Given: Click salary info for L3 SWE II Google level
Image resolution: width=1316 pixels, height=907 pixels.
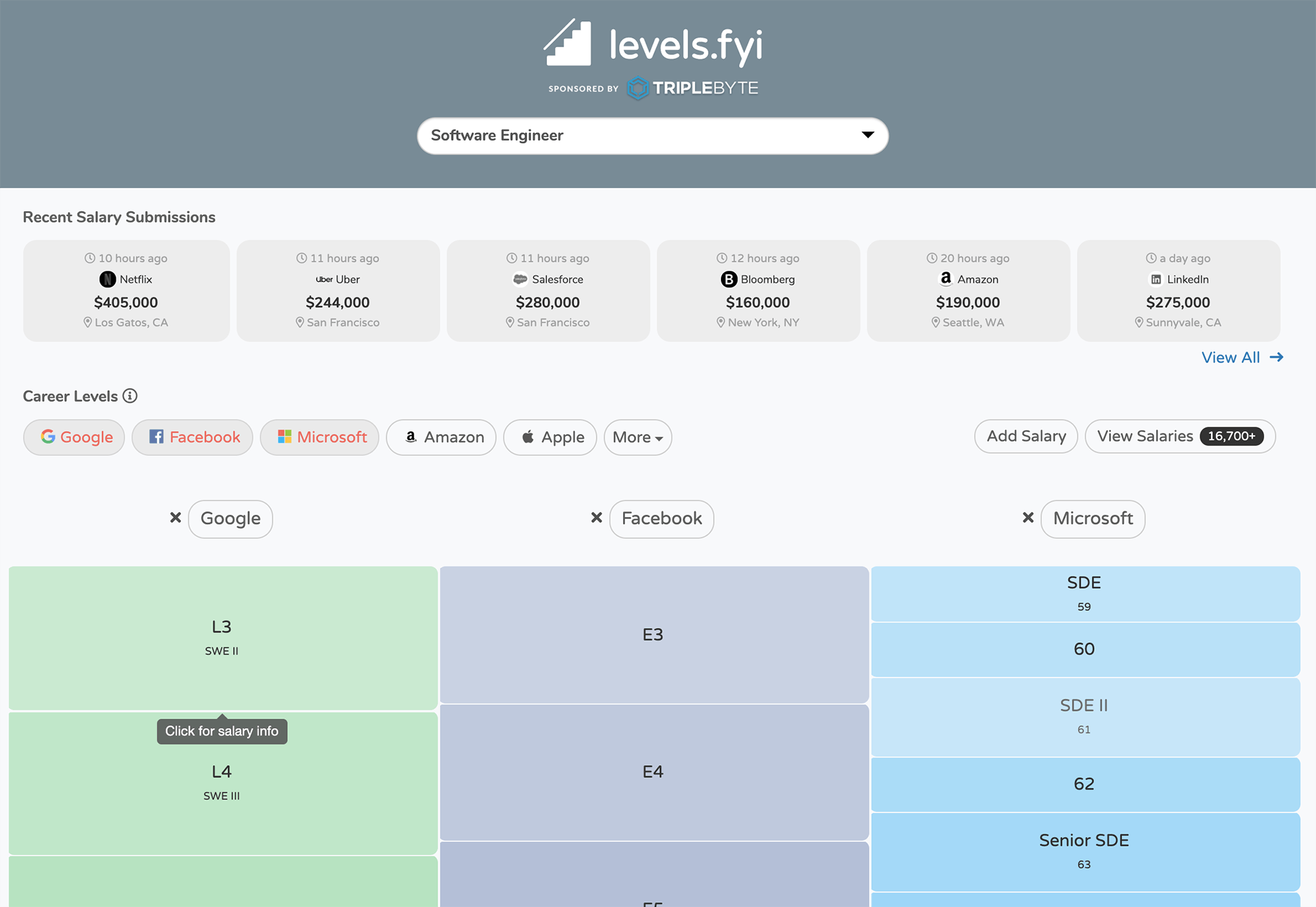Looking at the screenshot, I should pos(220,636).
